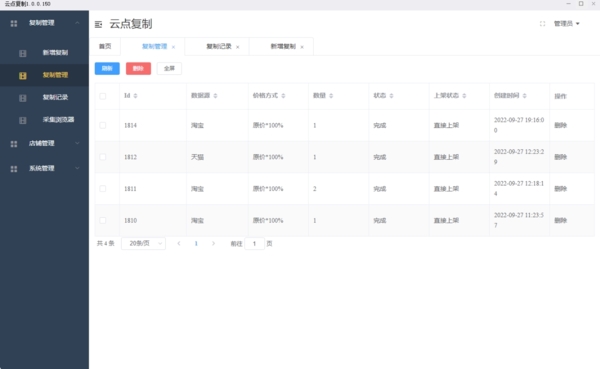The height and width of the screenshot is (369, 600).
Task: Click 删除 link in row 1810
Action: pos(561,220)
